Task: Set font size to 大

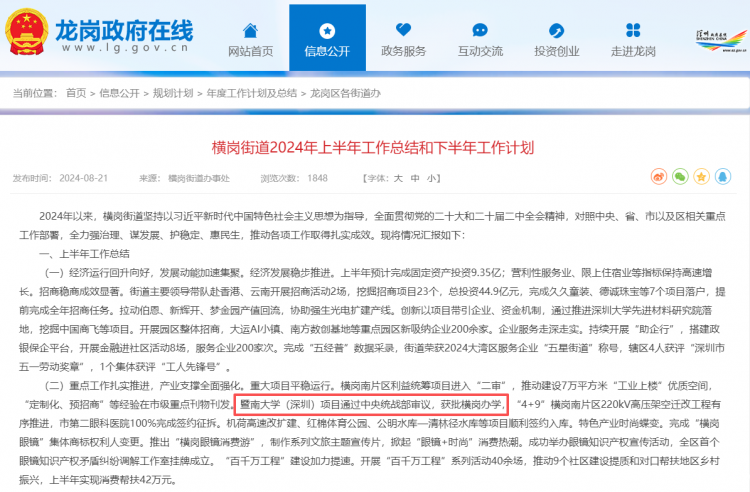Action: 398,178
